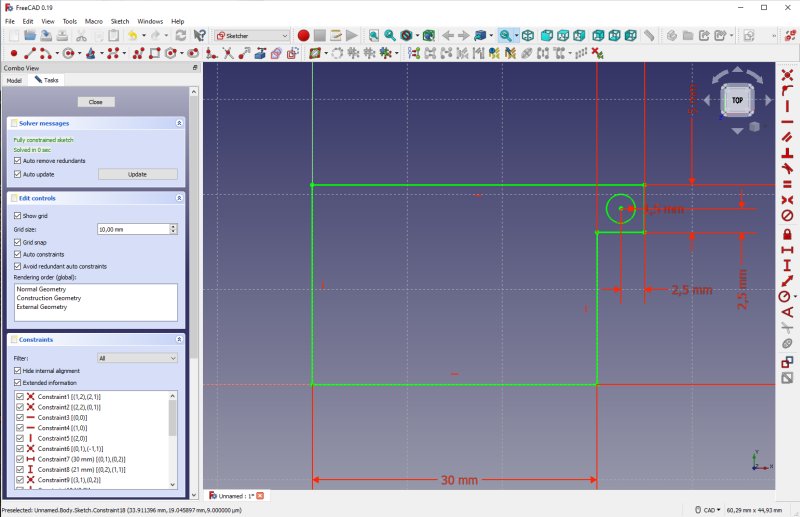The height and width of the screenshot is (517, 800).
Task: Toggle Extended information checkbox
Action: pyautogui.click(x=17, y=382)
